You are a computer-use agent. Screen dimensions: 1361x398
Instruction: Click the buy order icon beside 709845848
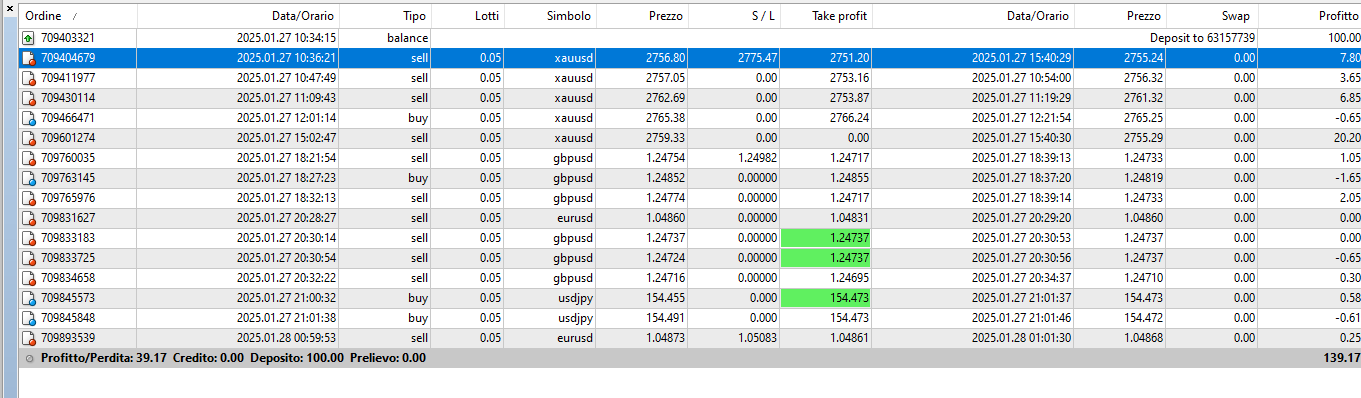coord(29,318)
